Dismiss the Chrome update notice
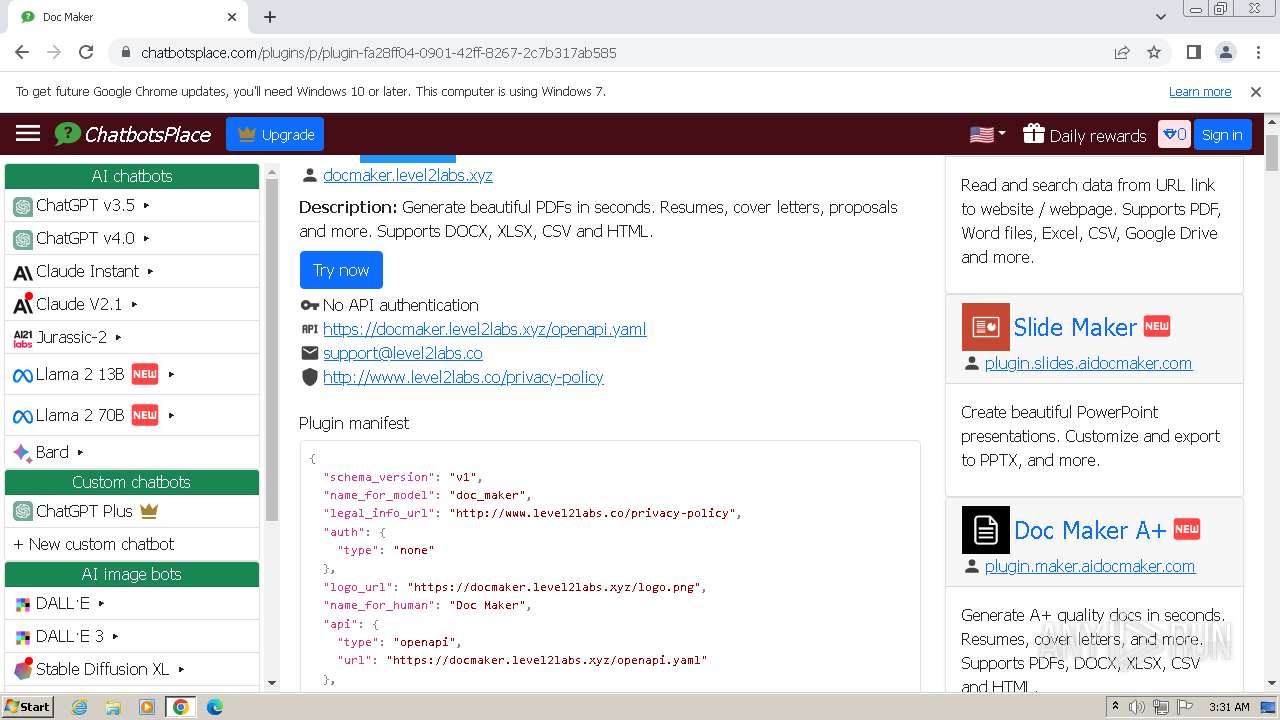The image size is (1280, 720). point(1256,91)
